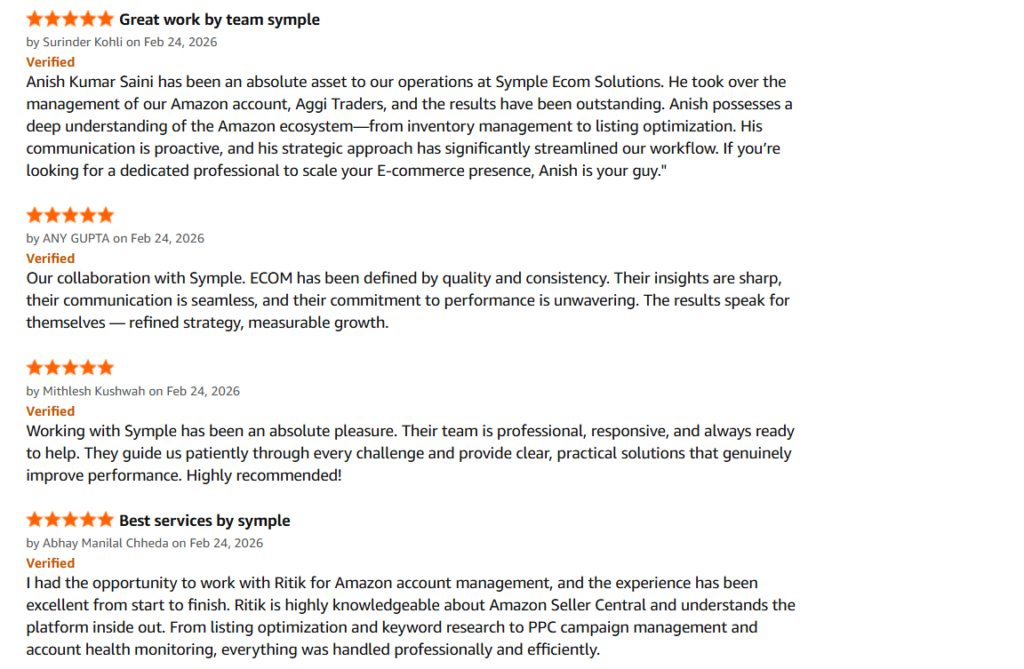Select reviewer name Surinder Kohli
This screenshot has height=669, width=1024.
coord(83,42)
